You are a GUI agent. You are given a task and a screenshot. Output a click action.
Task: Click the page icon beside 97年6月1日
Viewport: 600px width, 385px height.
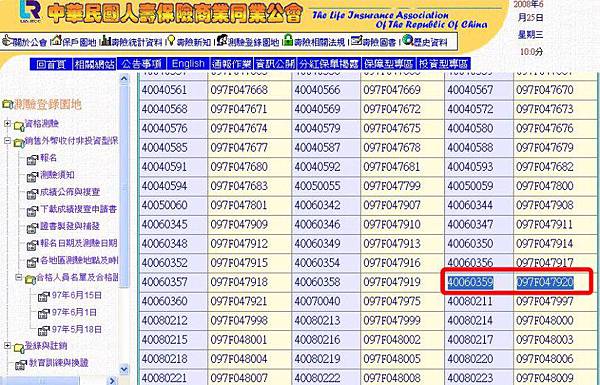tap(44, 313)
